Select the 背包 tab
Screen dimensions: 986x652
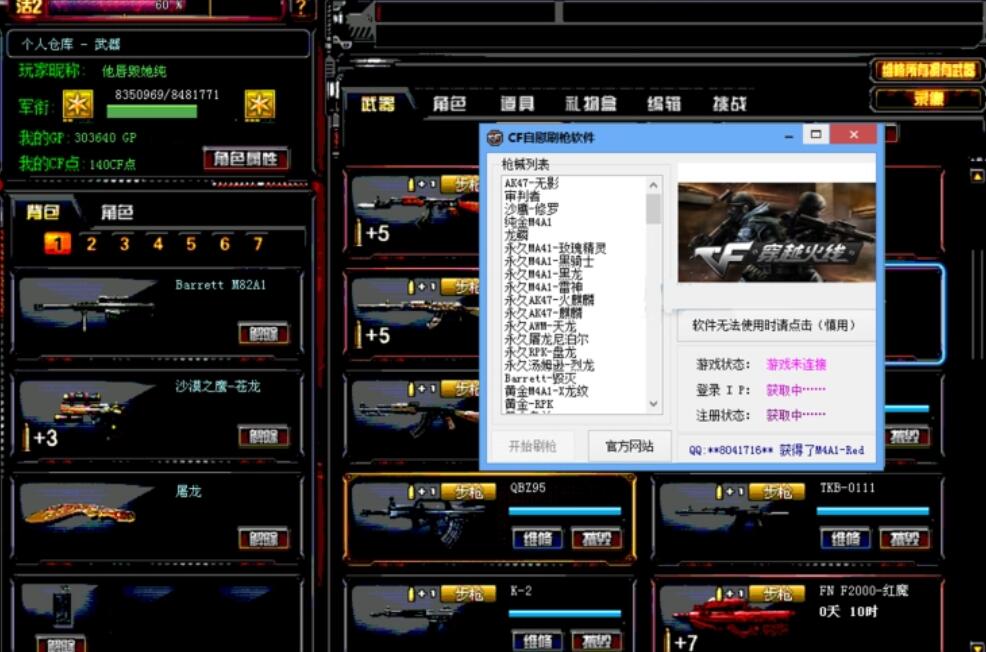[x=43, y=212]
